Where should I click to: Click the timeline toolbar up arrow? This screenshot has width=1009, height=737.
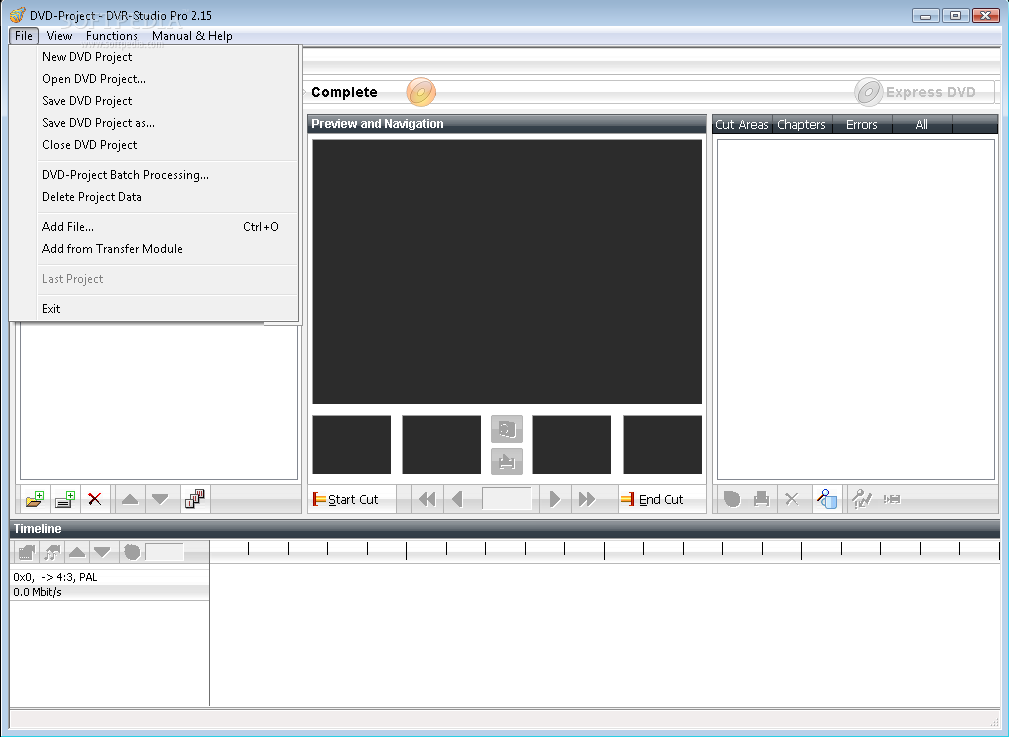pyautogui.click(x=77, y=552)
